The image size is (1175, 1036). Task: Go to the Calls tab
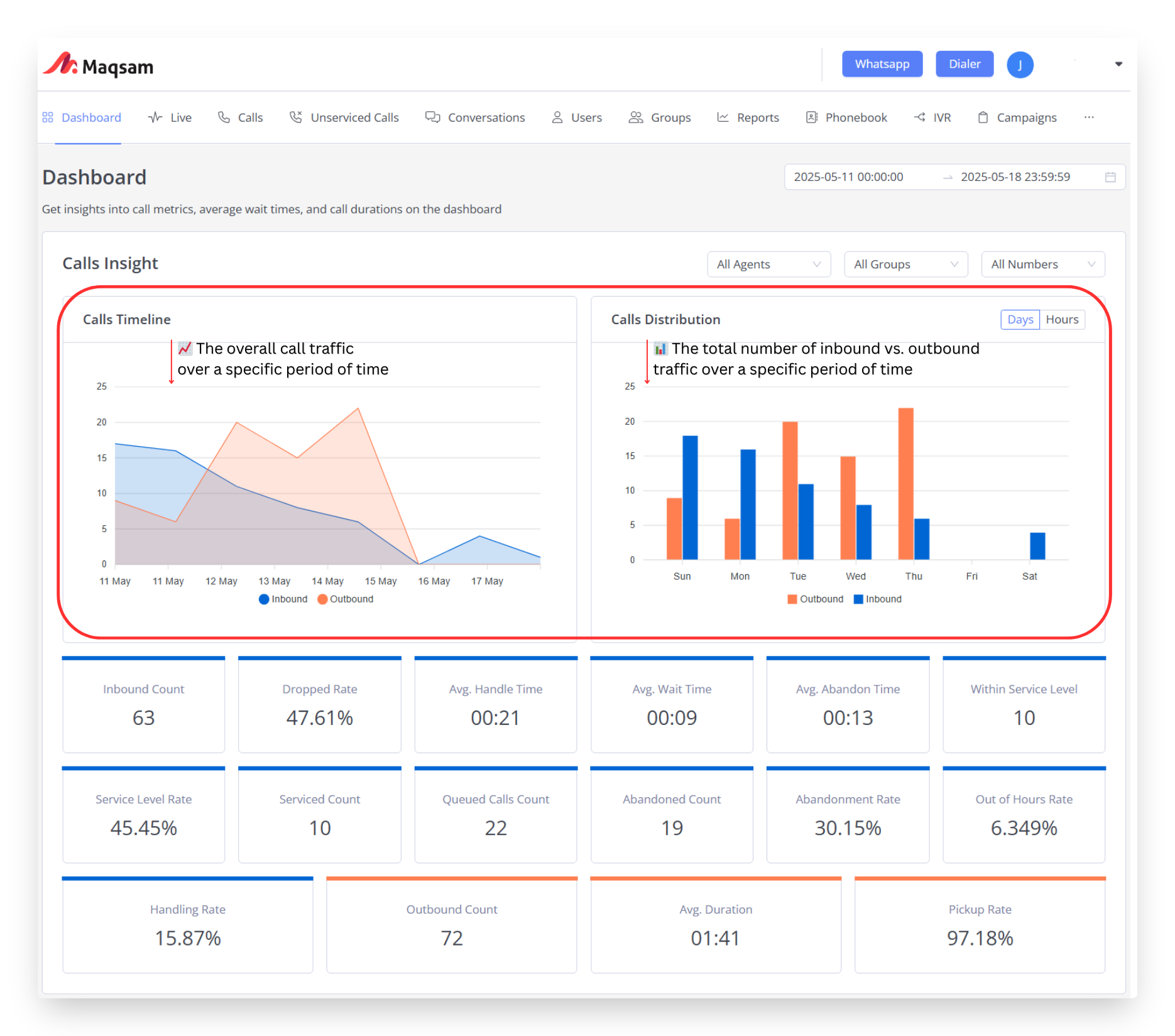(240, 117)
